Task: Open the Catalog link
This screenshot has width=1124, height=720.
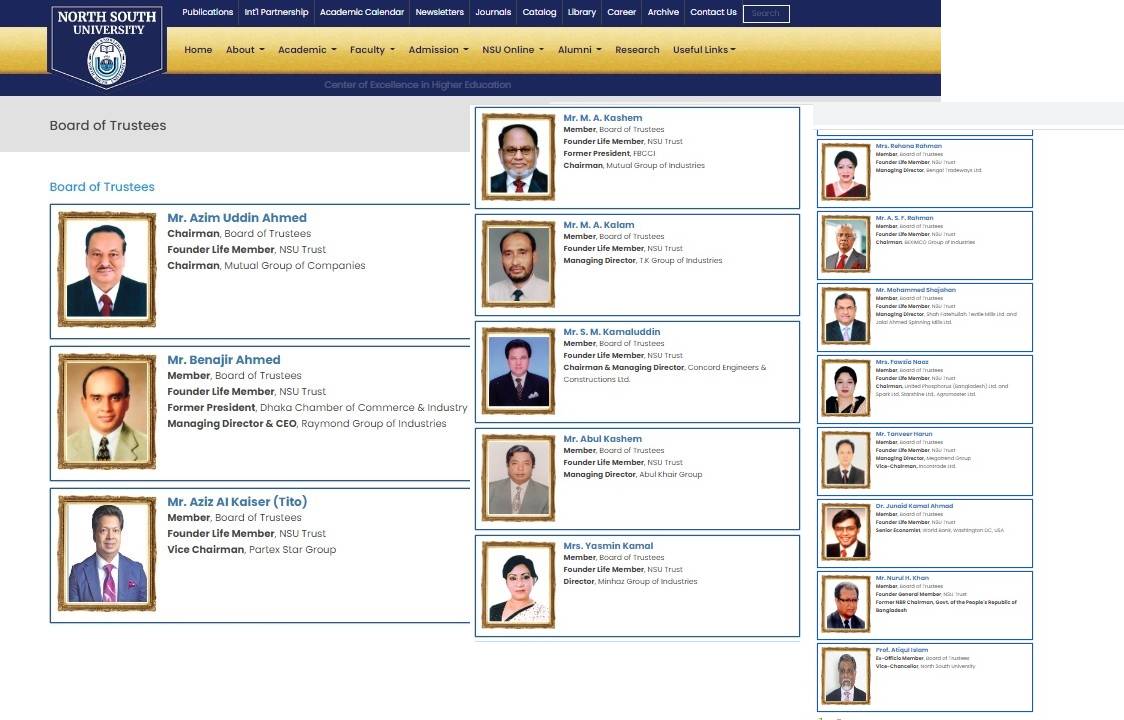Action: coord(539,12)
